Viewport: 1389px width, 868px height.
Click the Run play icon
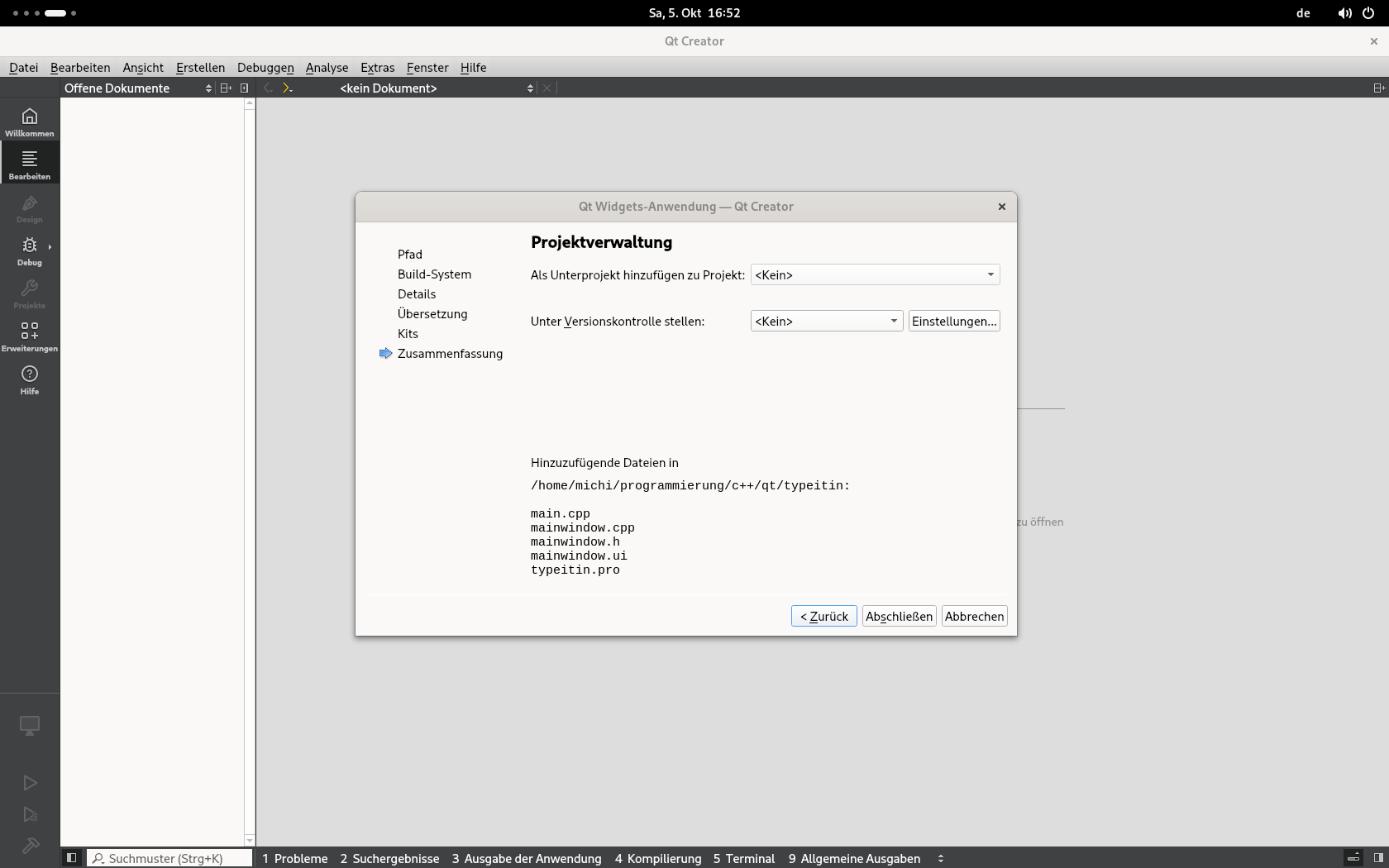point(30,783)
